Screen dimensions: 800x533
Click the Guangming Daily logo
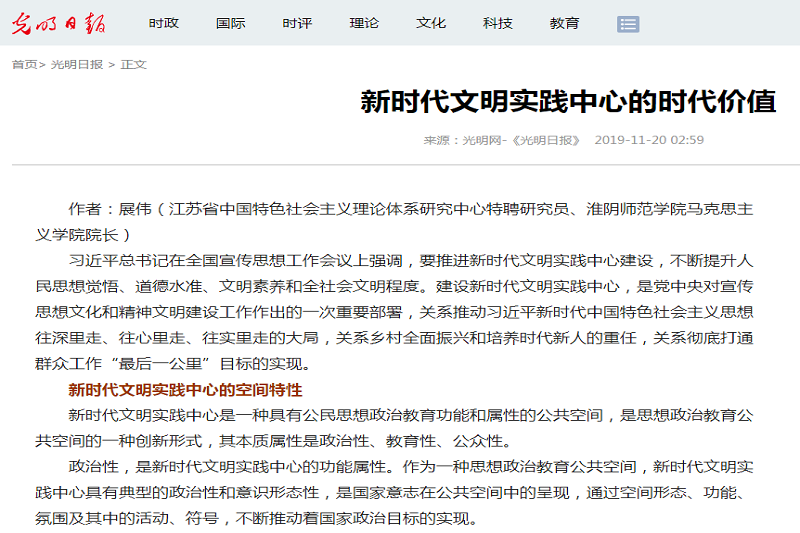tap(59, 24)
